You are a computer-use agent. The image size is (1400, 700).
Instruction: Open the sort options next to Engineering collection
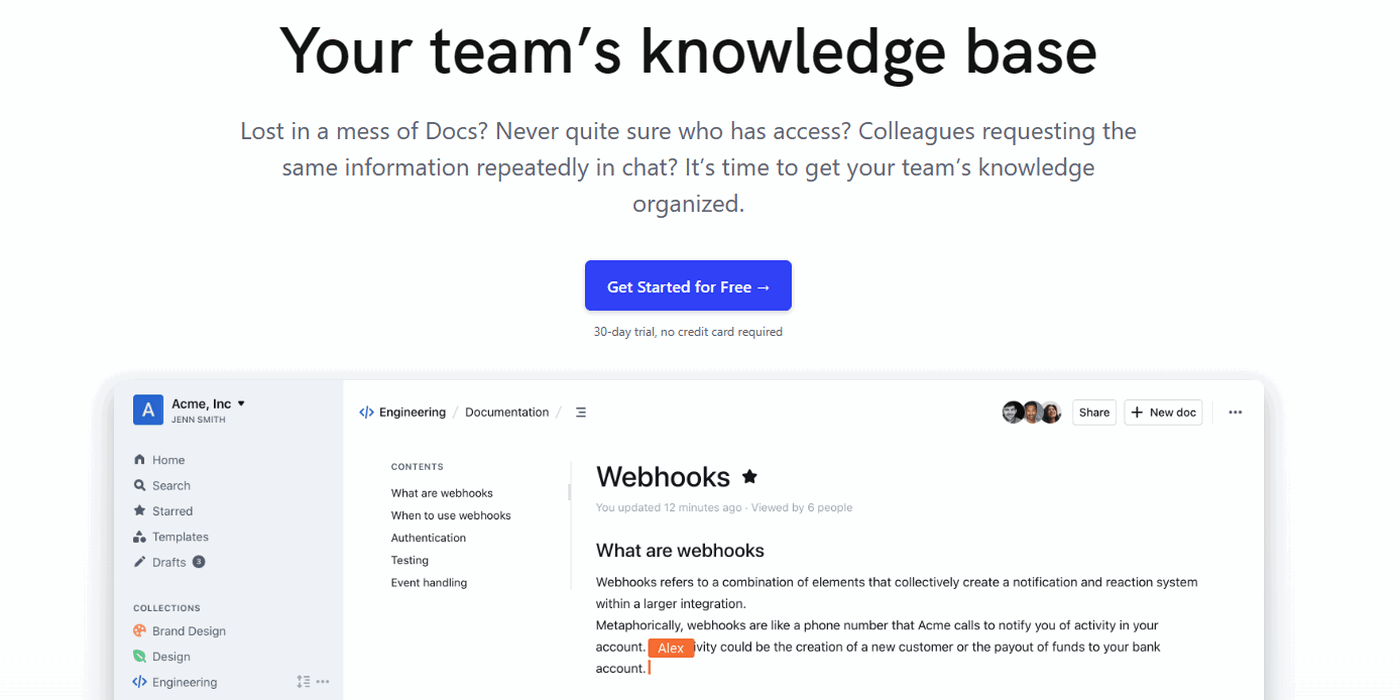pyautogui.click(x=303, y=681)
